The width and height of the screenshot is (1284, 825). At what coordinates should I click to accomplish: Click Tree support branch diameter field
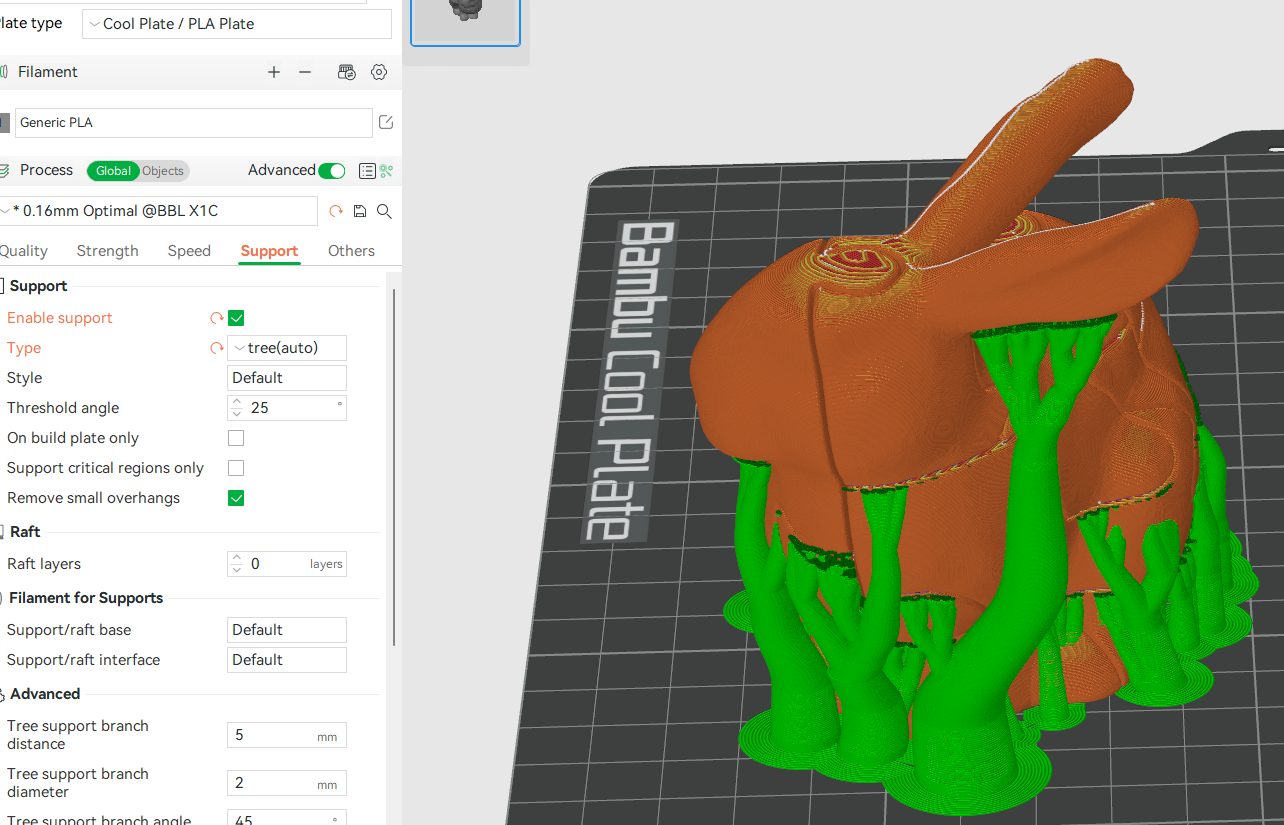287,783
